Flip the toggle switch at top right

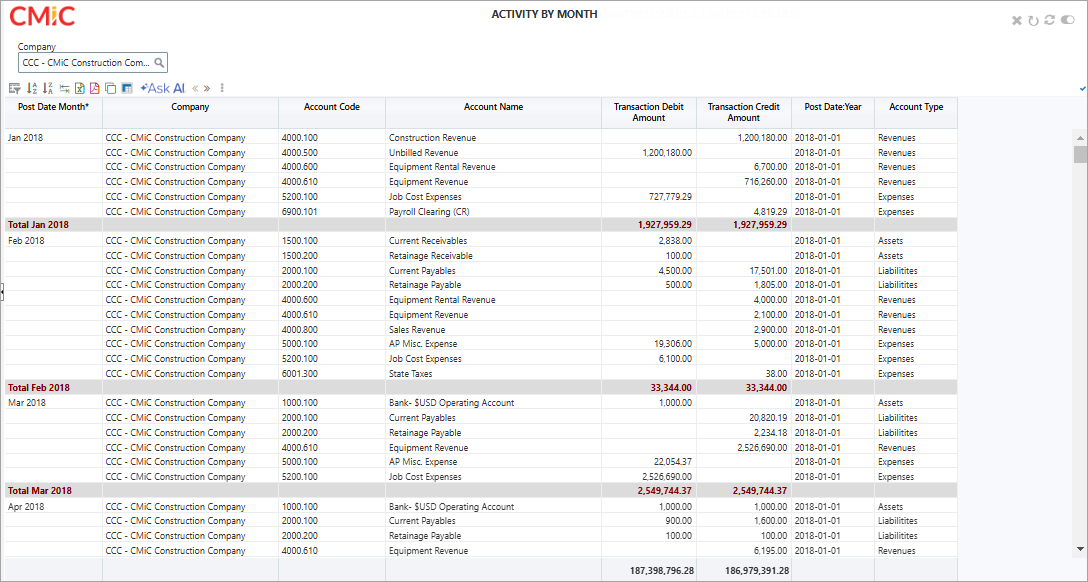[x=1067, y=20]
